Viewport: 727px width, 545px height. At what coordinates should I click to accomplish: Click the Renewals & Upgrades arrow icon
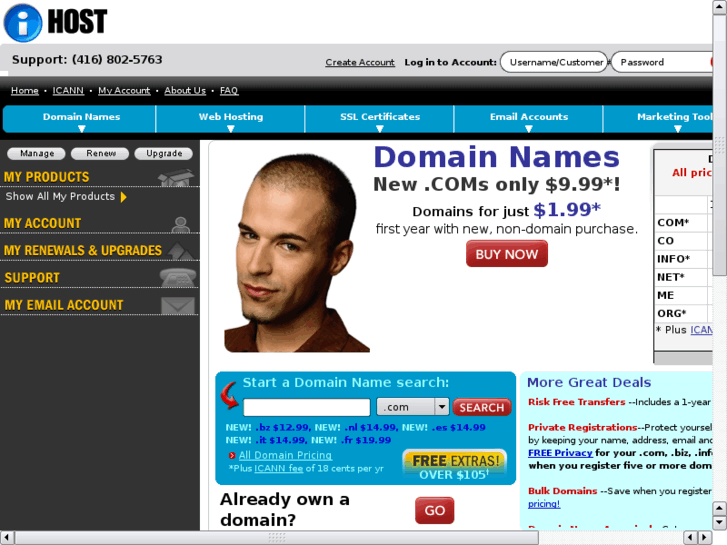coord(180,251)
